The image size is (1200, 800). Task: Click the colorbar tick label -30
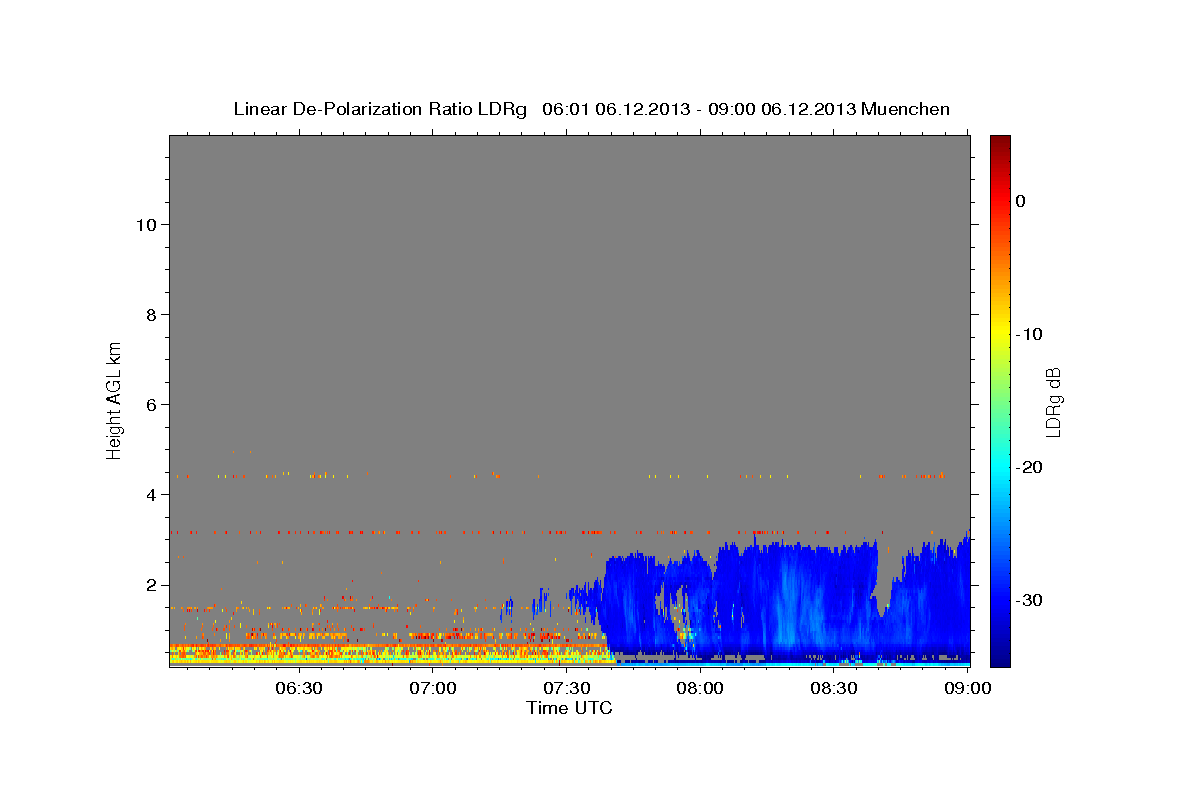tap(1029, 600)
